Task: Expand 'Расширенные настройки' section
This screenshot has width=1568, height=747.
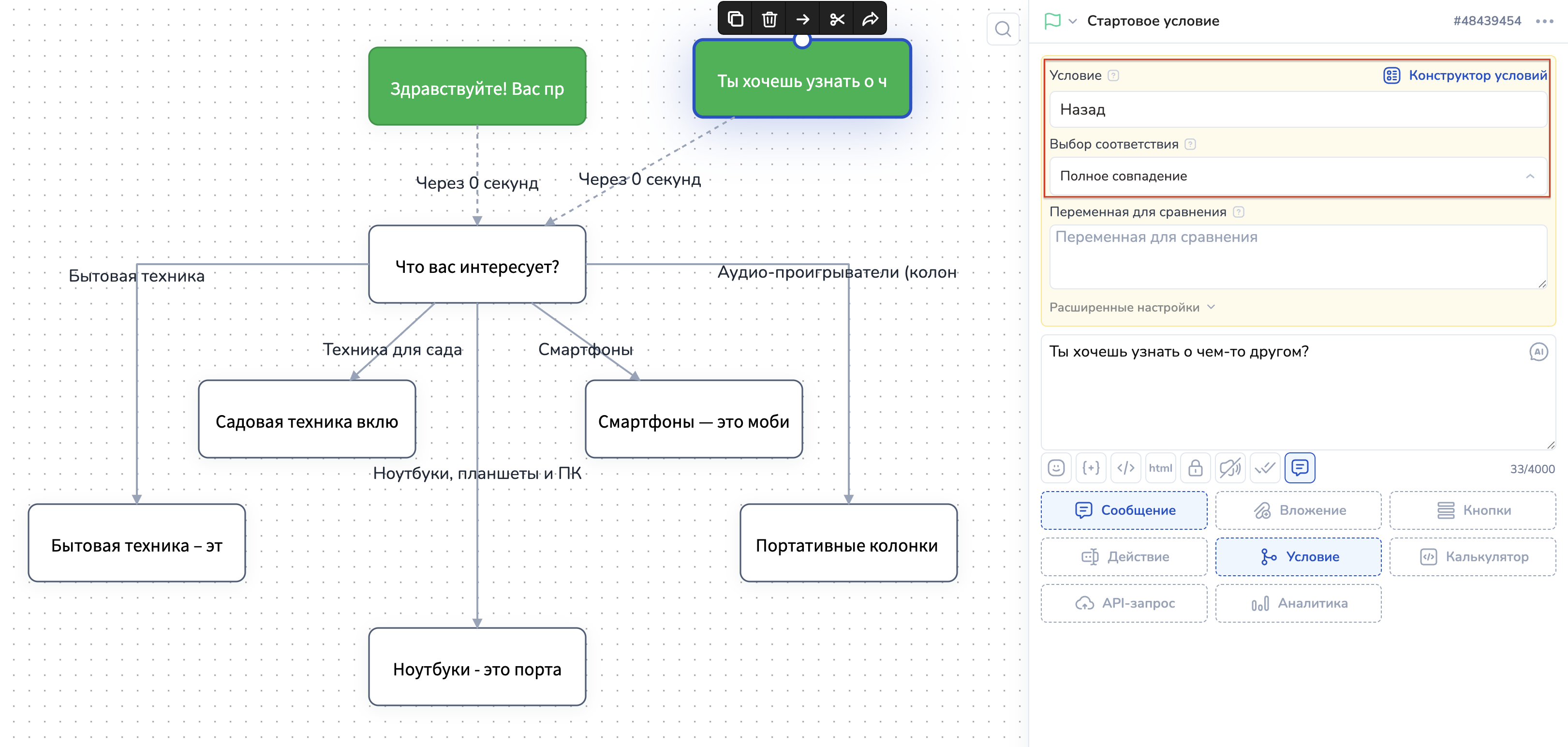Action: 1132,307
